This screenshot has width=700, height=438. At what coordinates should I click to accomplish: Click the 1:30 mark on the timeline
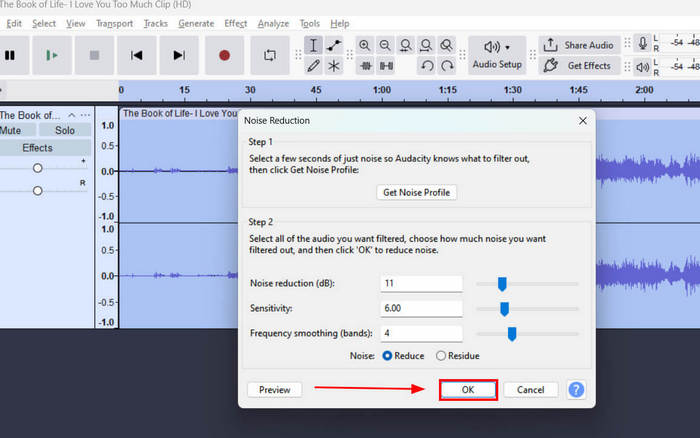512,90
